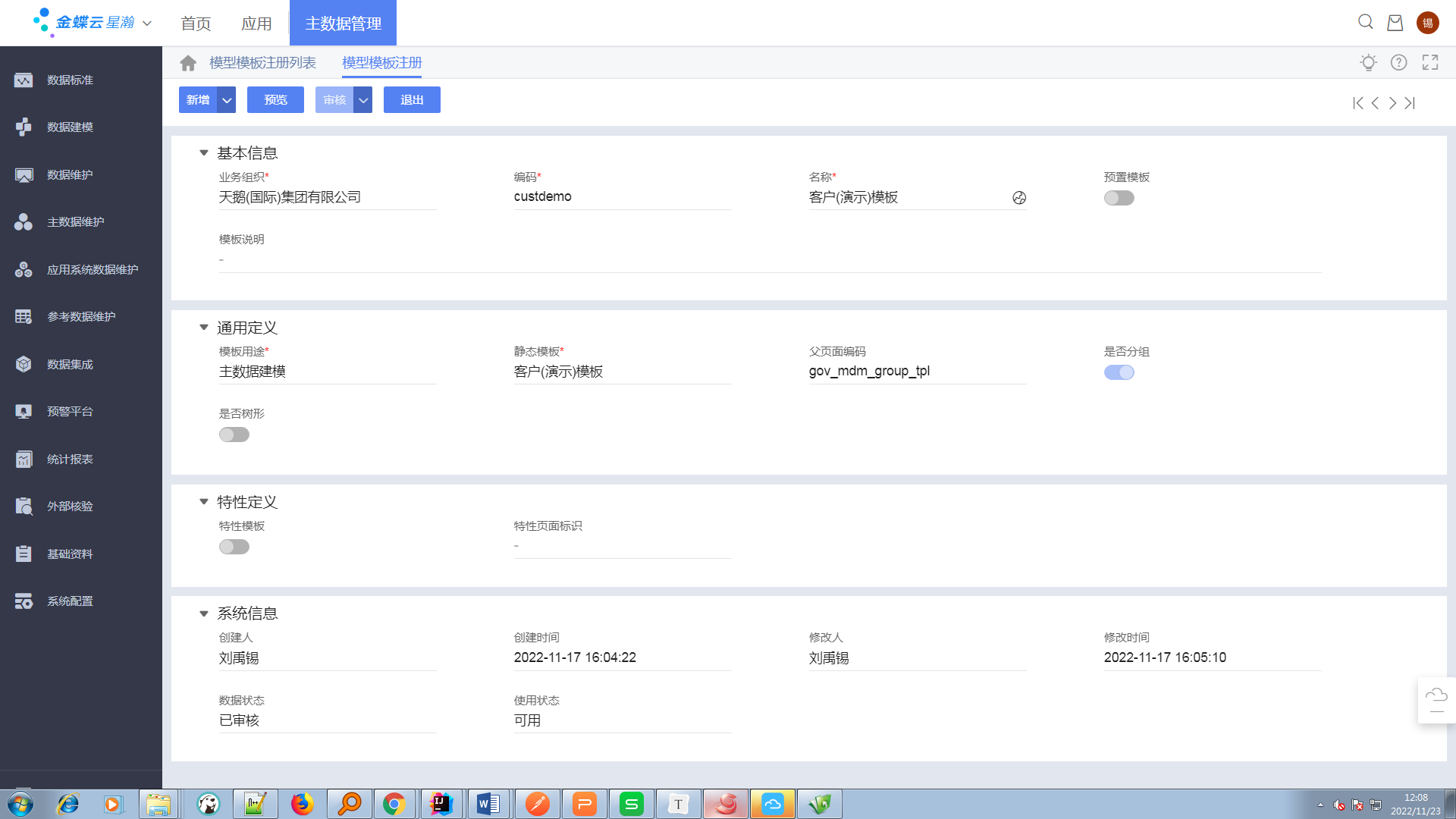This screenshot has width=1456, height=819.
Task: Click the home icon in breadcrumb bar
Action: [188, 63]
